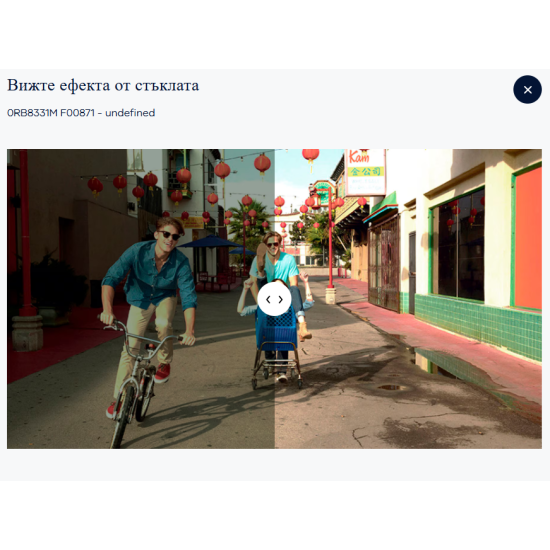The image size is (550, 550).
Task: Click the bright unfiltered half of the photo
Action: pyautogui.click(x=408, y=299)
